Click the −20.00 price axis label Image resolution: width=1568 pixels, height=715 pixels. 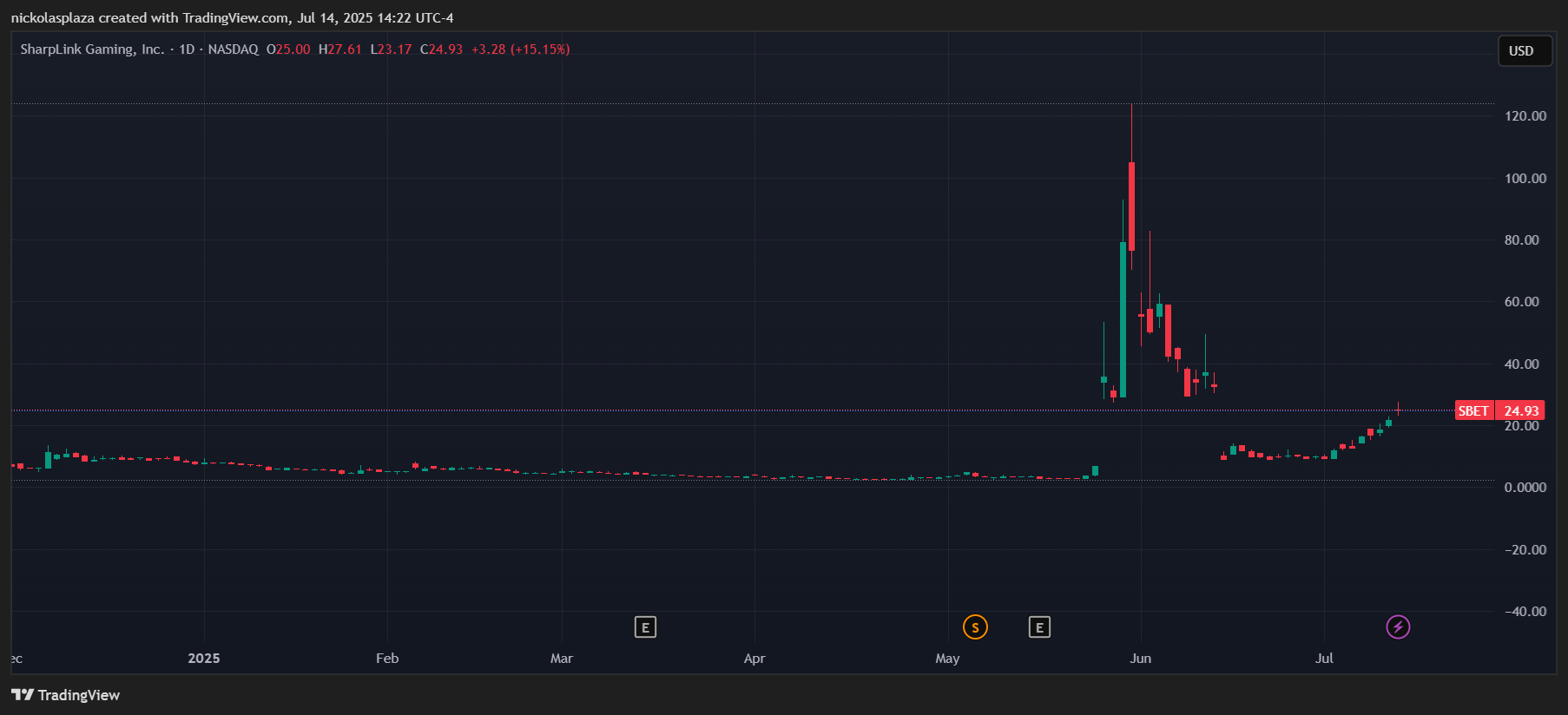[x=1525, y=550]
